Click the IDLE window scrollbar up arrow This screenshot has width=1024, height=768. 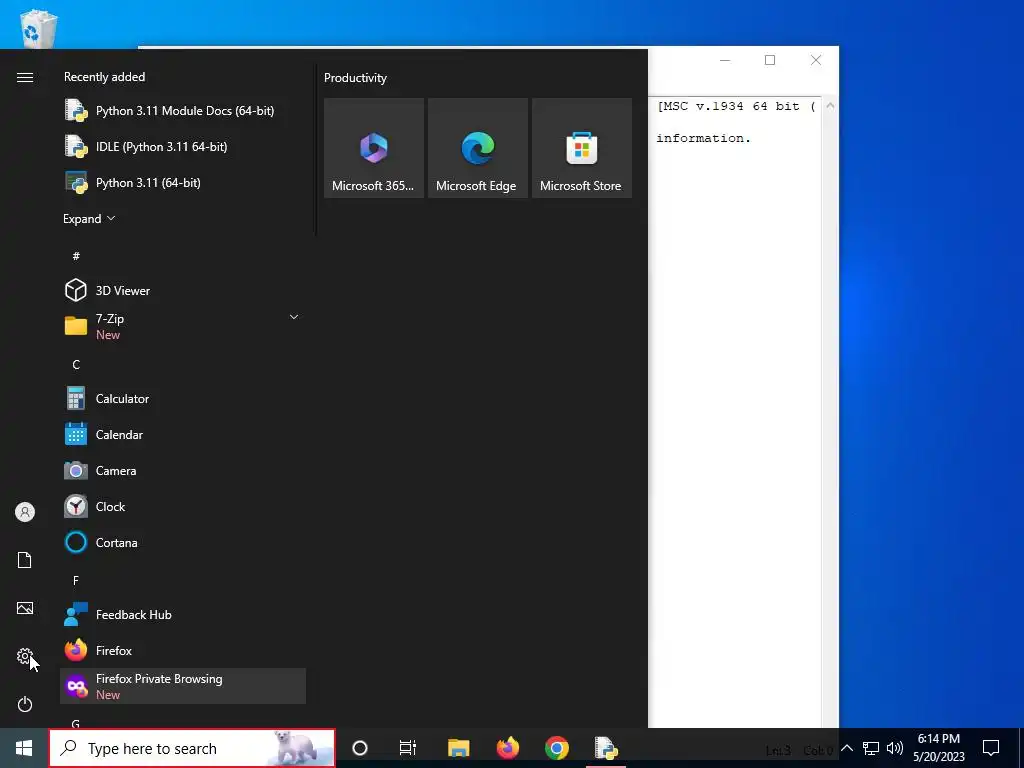830,106
